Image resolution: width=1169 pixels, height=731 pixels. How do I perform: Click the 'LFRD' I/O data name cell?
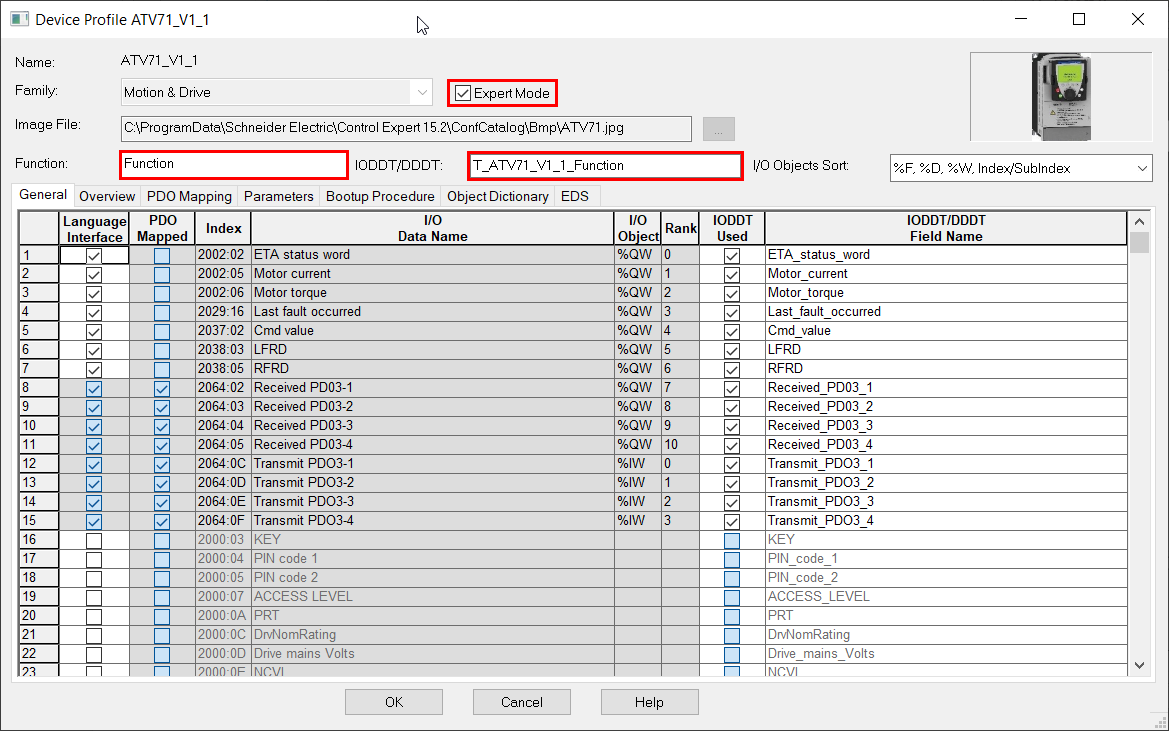pyautogui.click(x=432, y=349)
